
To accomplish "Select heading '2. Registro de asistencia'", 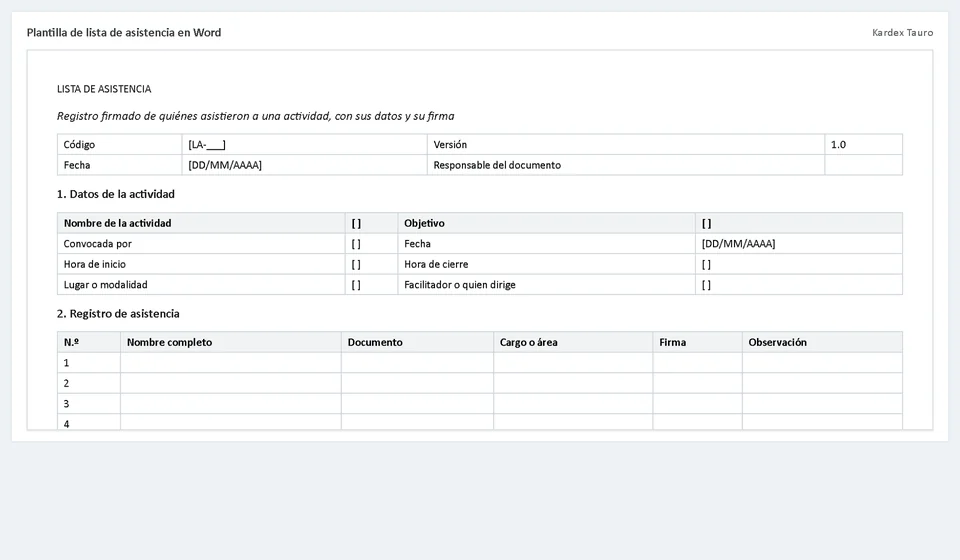I will click(x=118, y=313).
